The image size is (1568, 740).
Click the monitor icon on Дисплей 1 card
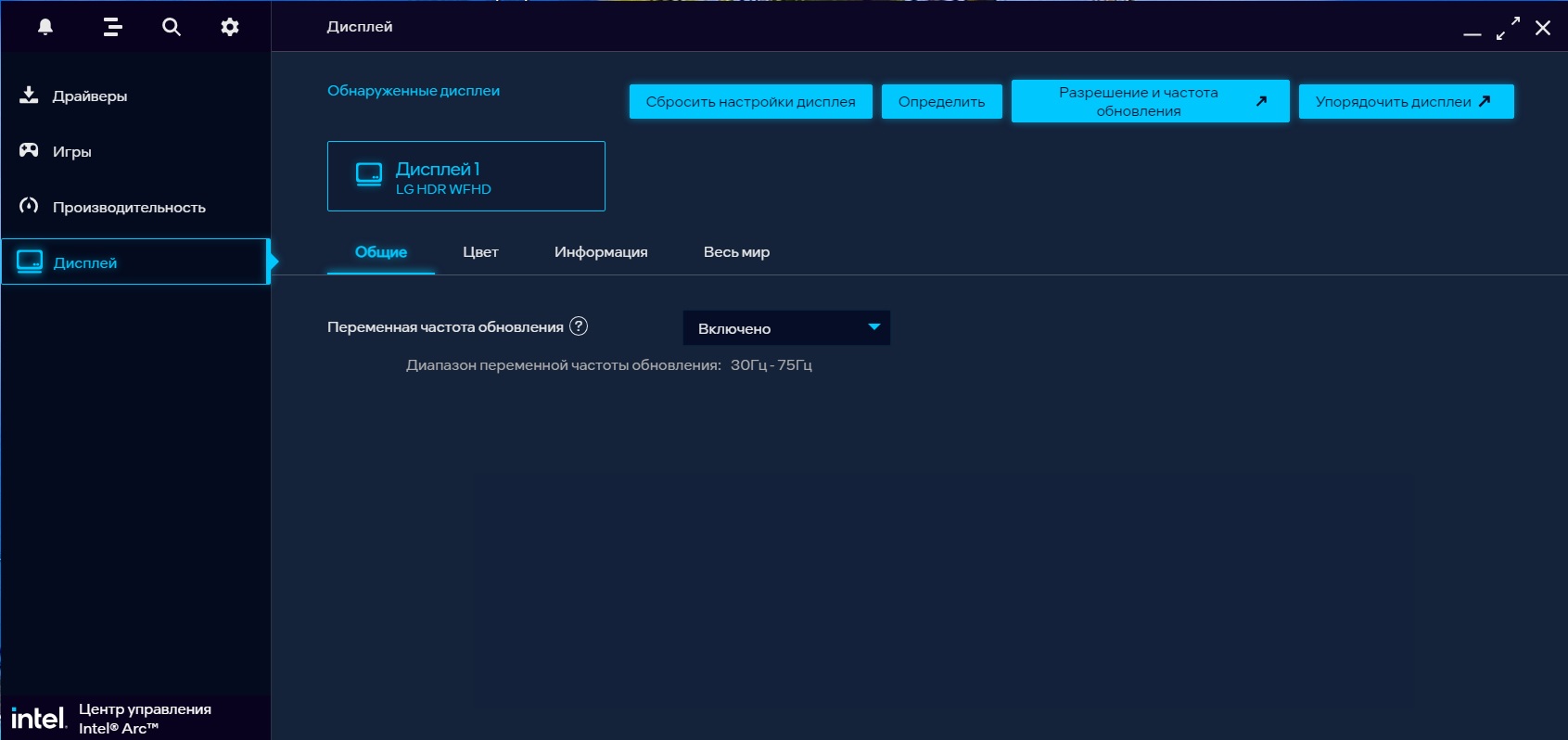(x=369, y=174)
